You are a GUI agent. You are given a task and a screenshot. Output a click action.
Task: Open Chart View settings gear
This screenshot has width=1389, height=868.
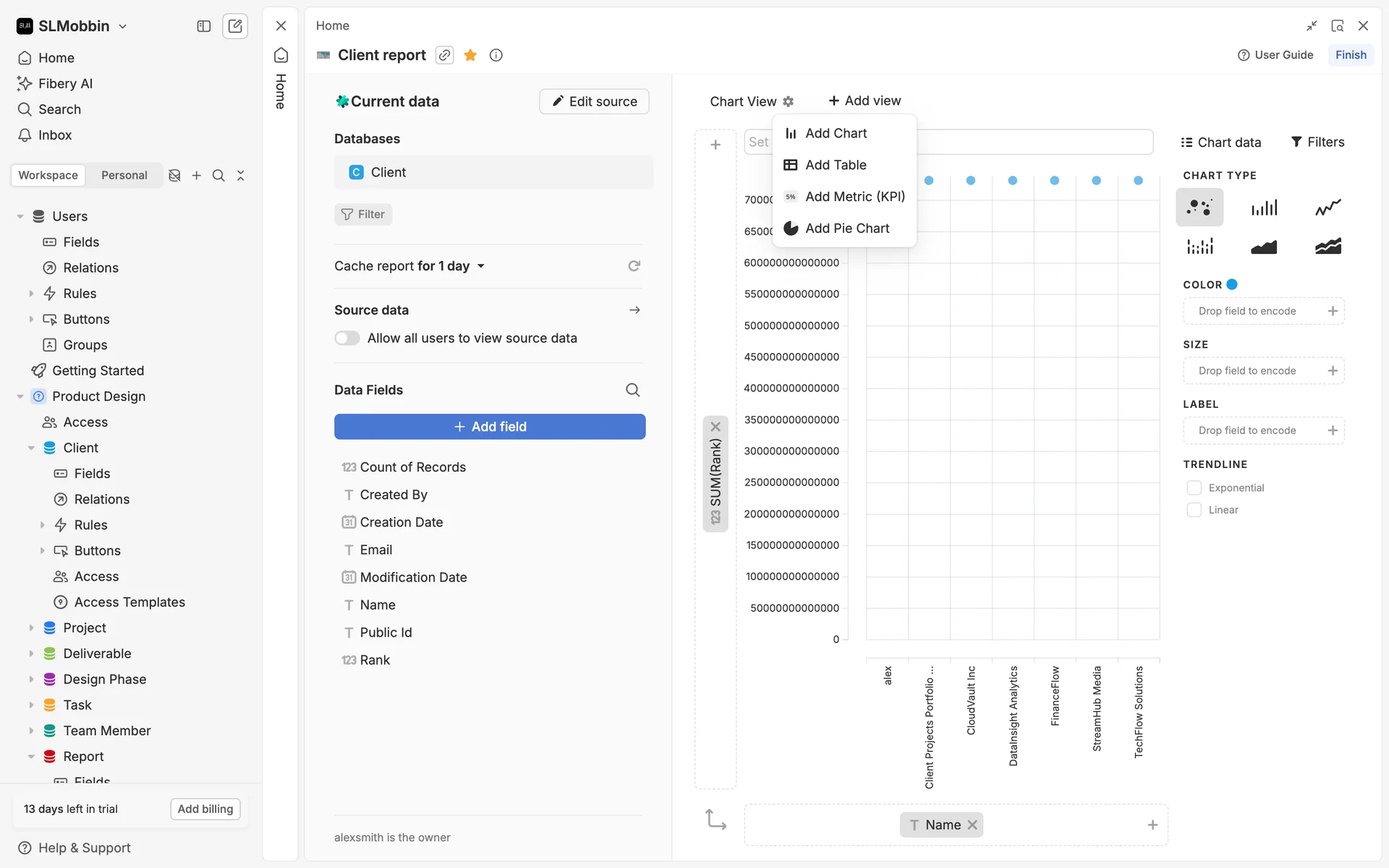click(x=789, y=101)
